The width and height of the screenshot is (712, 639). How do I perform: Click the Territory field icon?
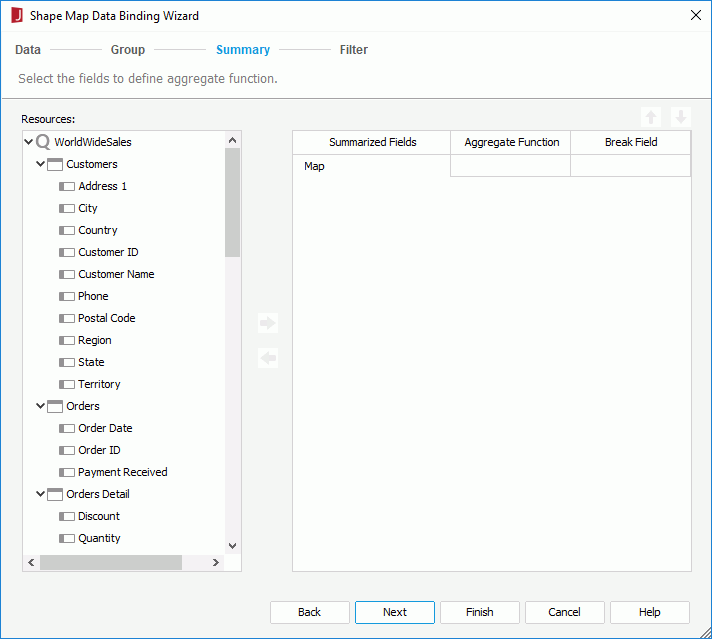coord(67,385)
